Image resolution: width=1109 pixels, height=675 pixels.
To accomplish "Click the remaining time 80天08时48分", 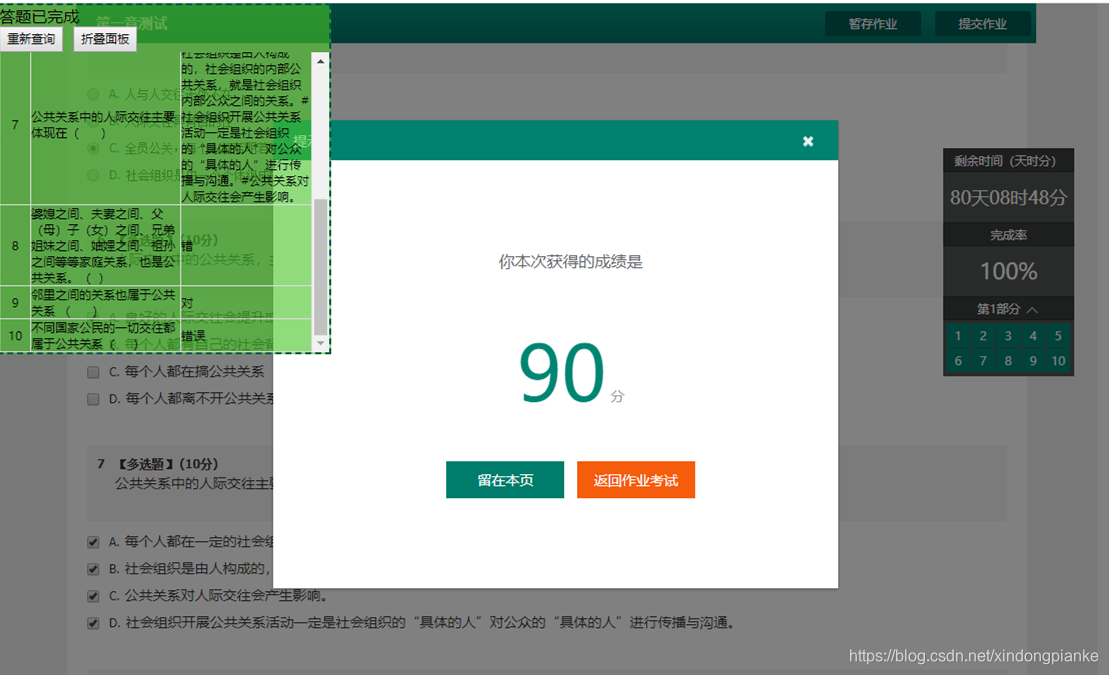I will pos(1009,197).
